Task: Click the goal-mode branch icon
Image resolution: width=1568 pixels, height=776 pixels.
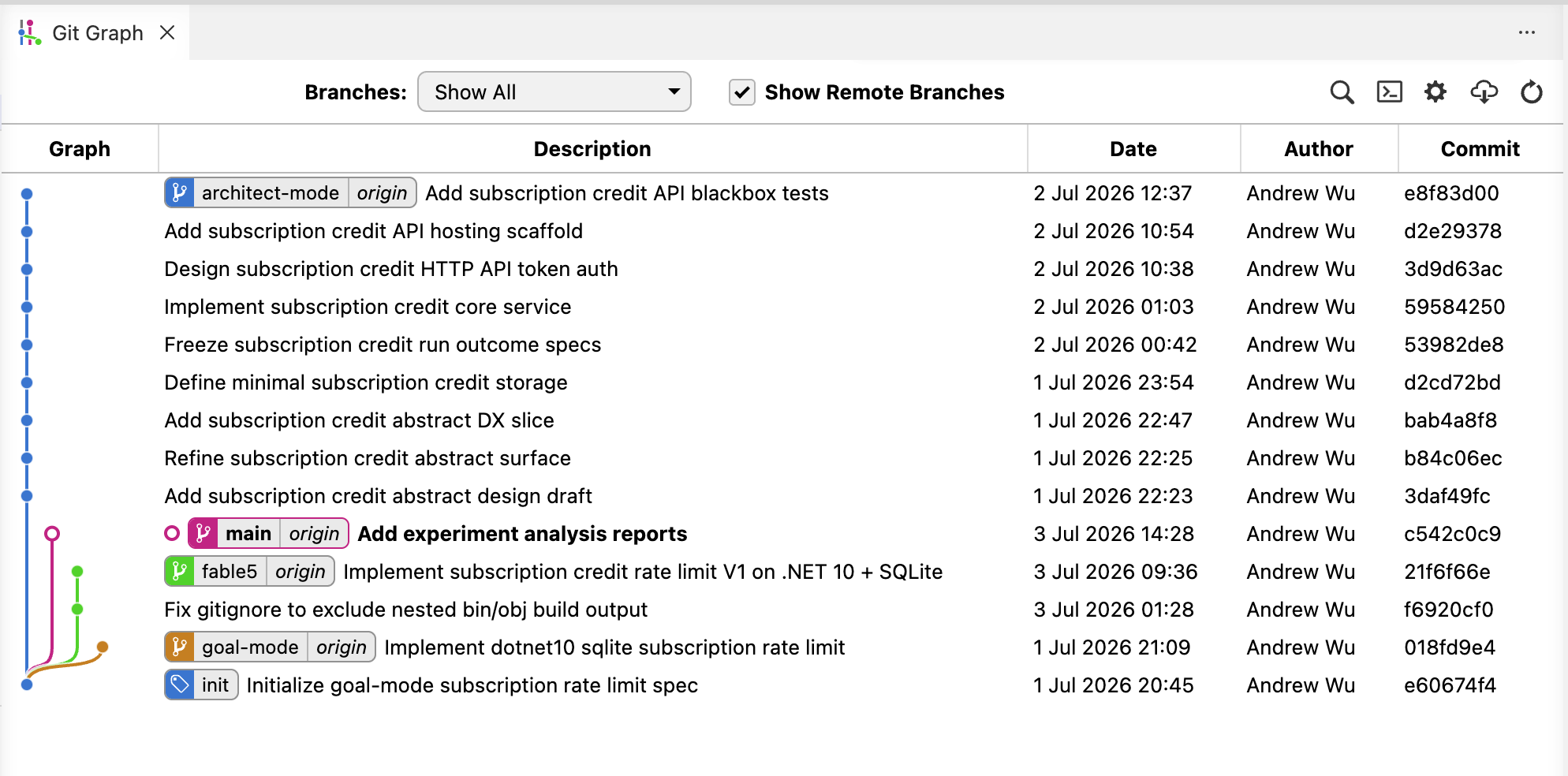Action: tap(179, 647)
